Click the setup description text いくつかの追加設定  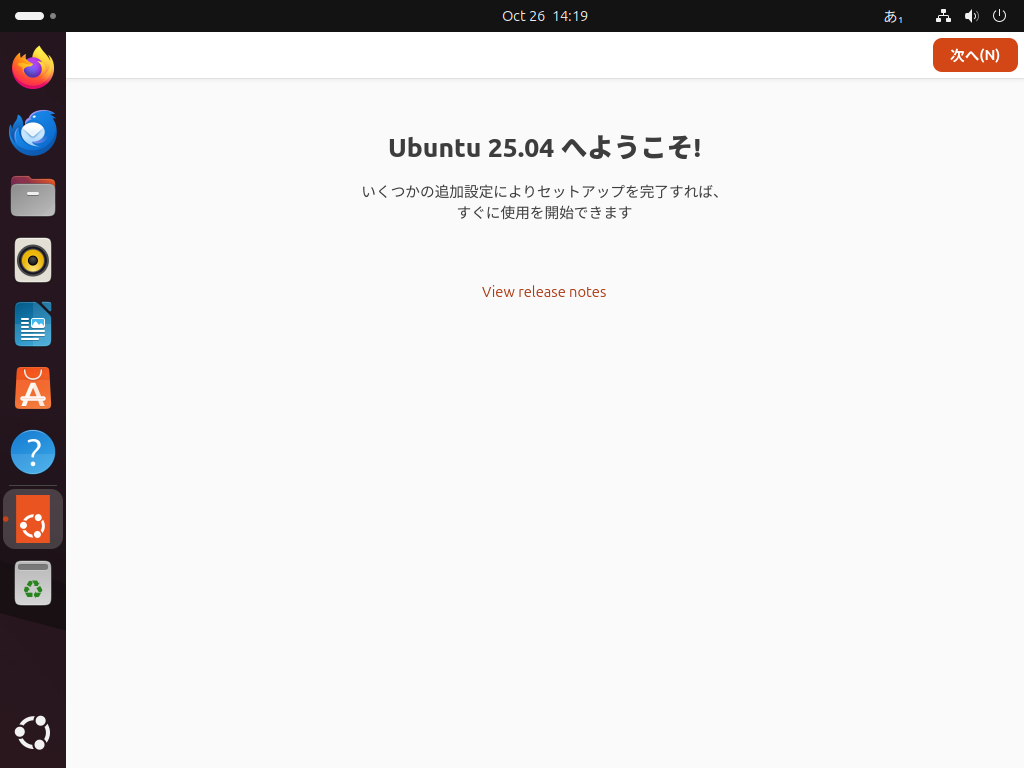click(543, 202)
